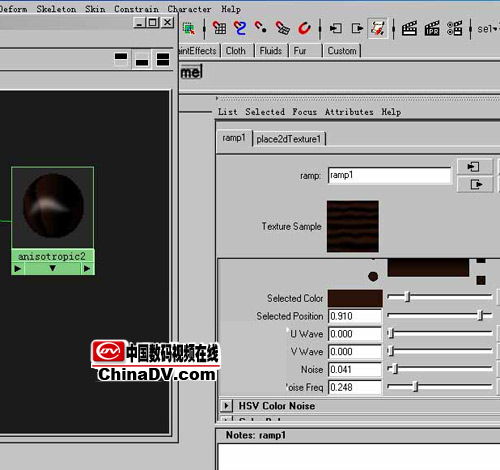Screen dimensions: 500x470
Task: Click the render current frame clapperboard icon
Action: [x=409, y=28]
